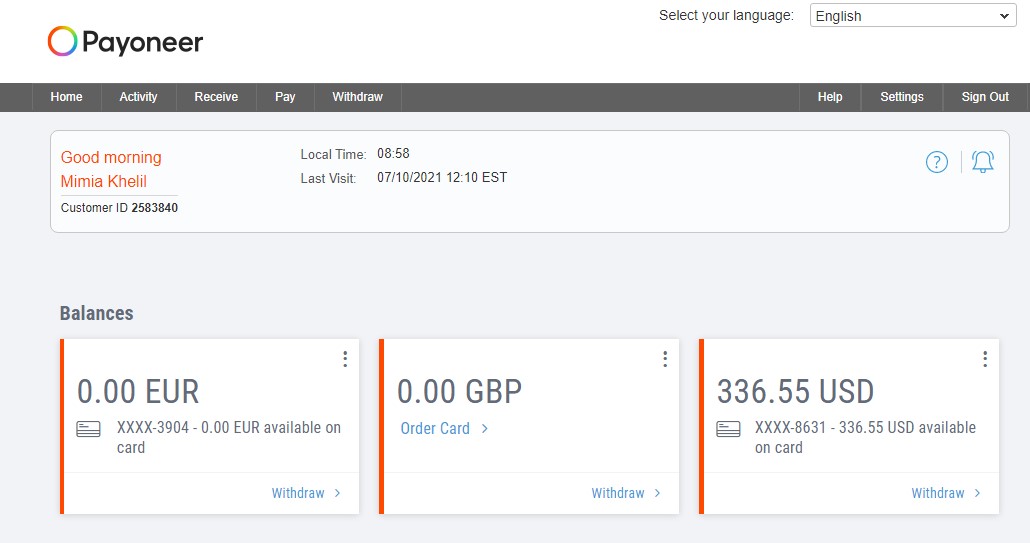Open GBP balance three-dot menu
The width and height of the screenshot is (1030, 543).
(x=665, y=359)
